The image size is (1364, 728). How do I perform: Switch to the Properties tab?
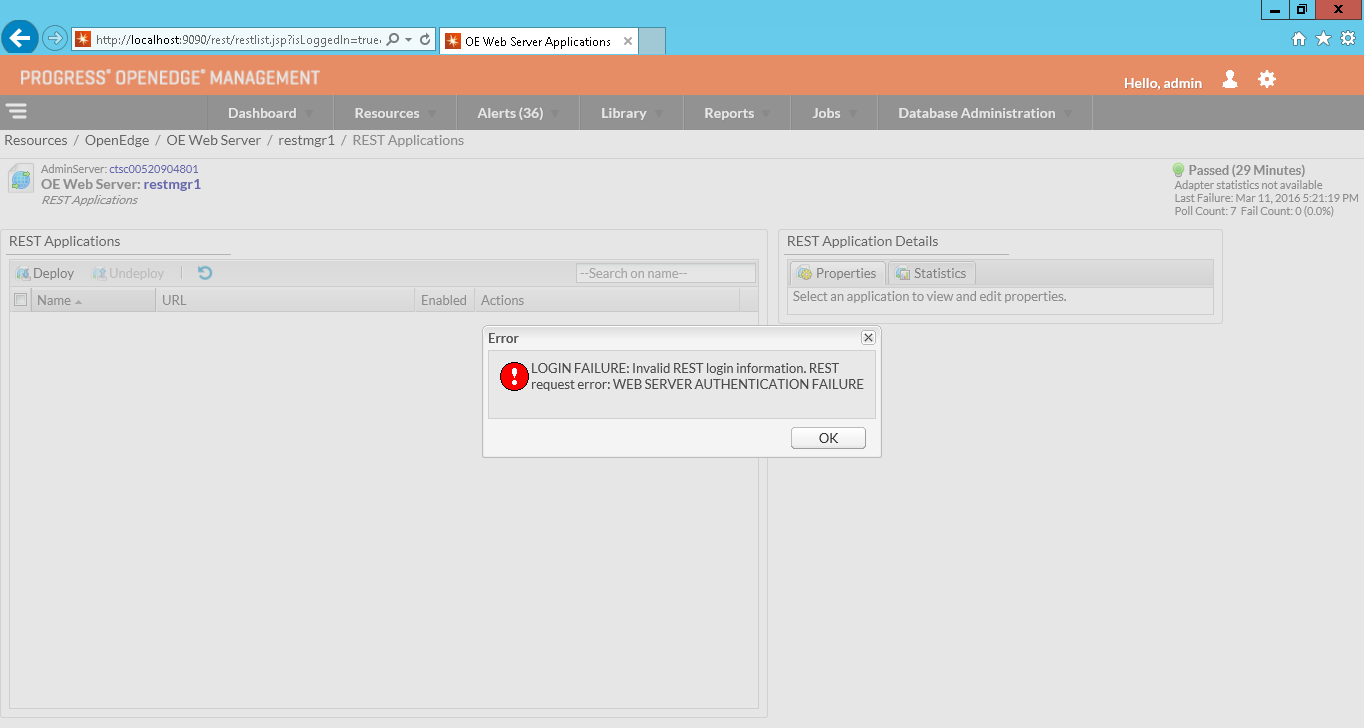837,273
